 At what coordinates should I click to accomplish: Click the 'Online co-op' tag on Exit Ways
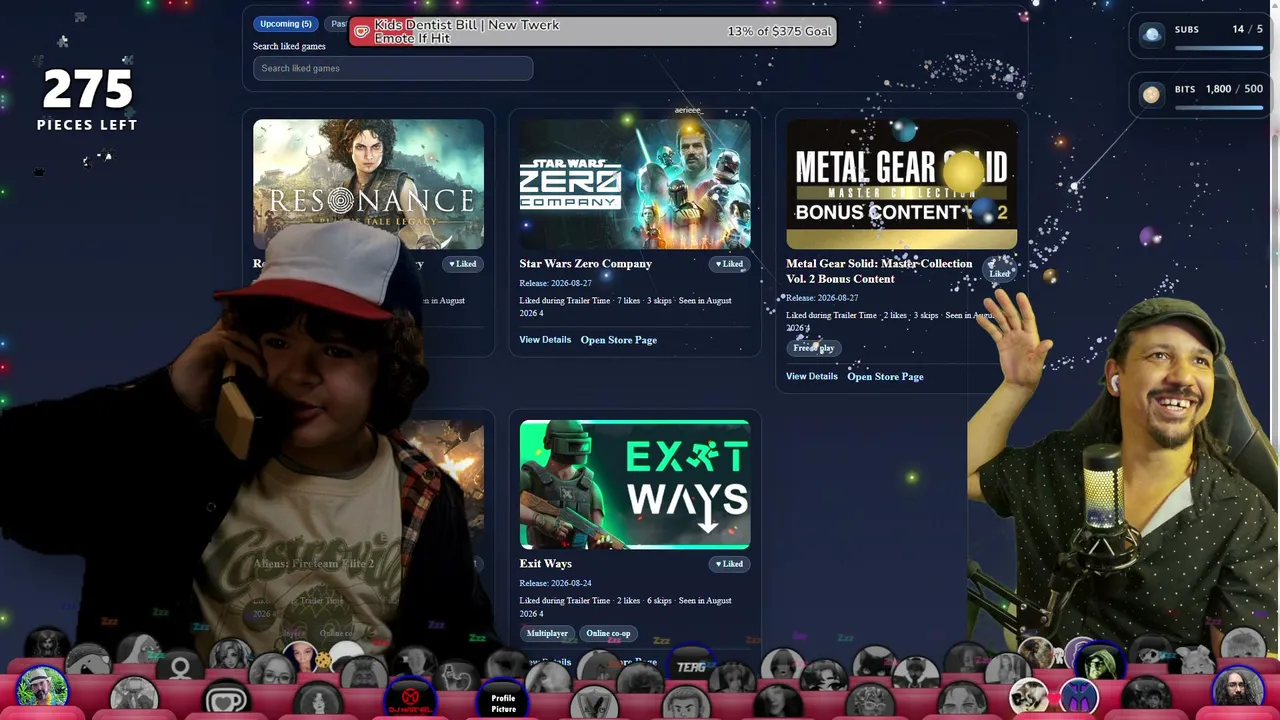608,633
